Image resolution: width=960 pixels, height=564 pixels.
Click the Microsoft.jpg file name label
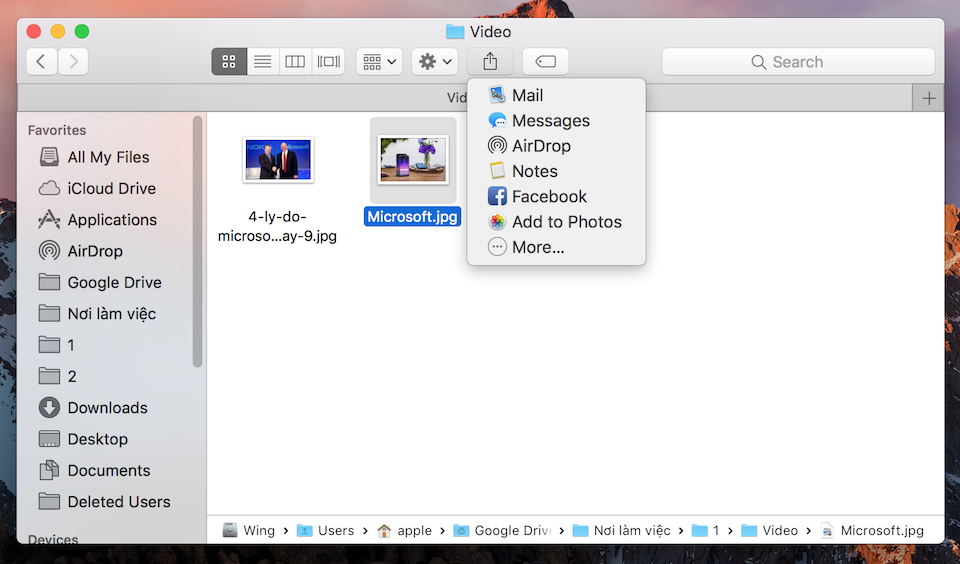[413, 217]
